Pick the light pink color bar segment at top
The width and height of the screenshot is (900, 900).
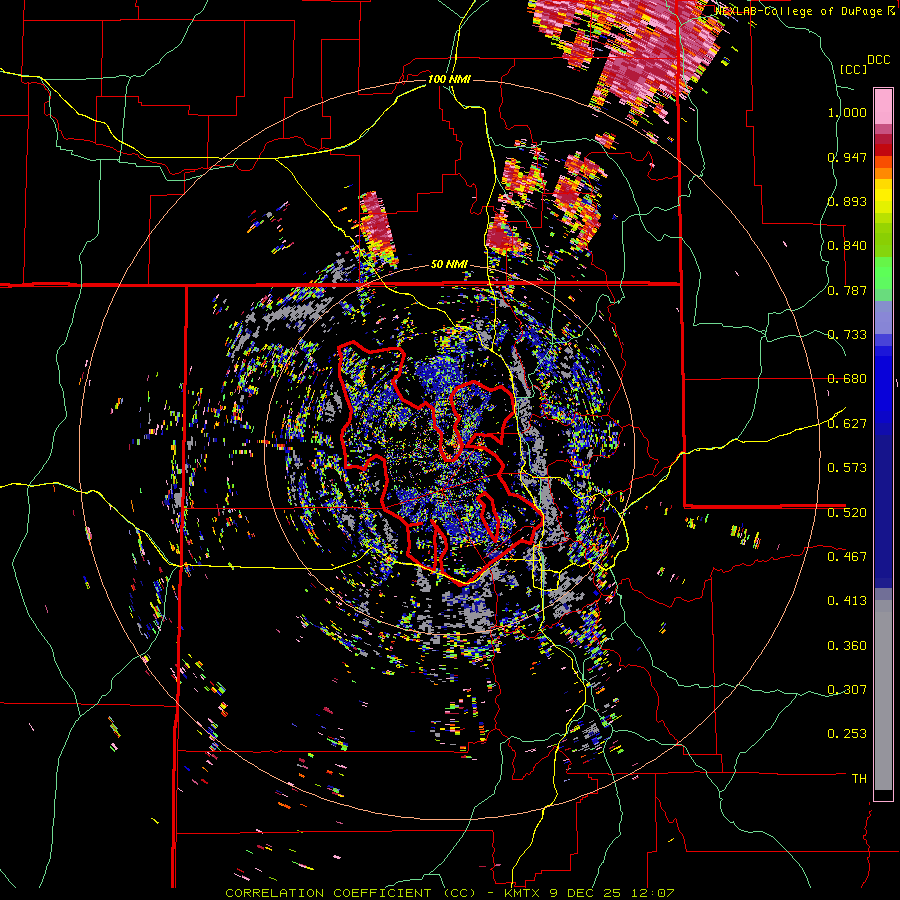tap(883, 107)
